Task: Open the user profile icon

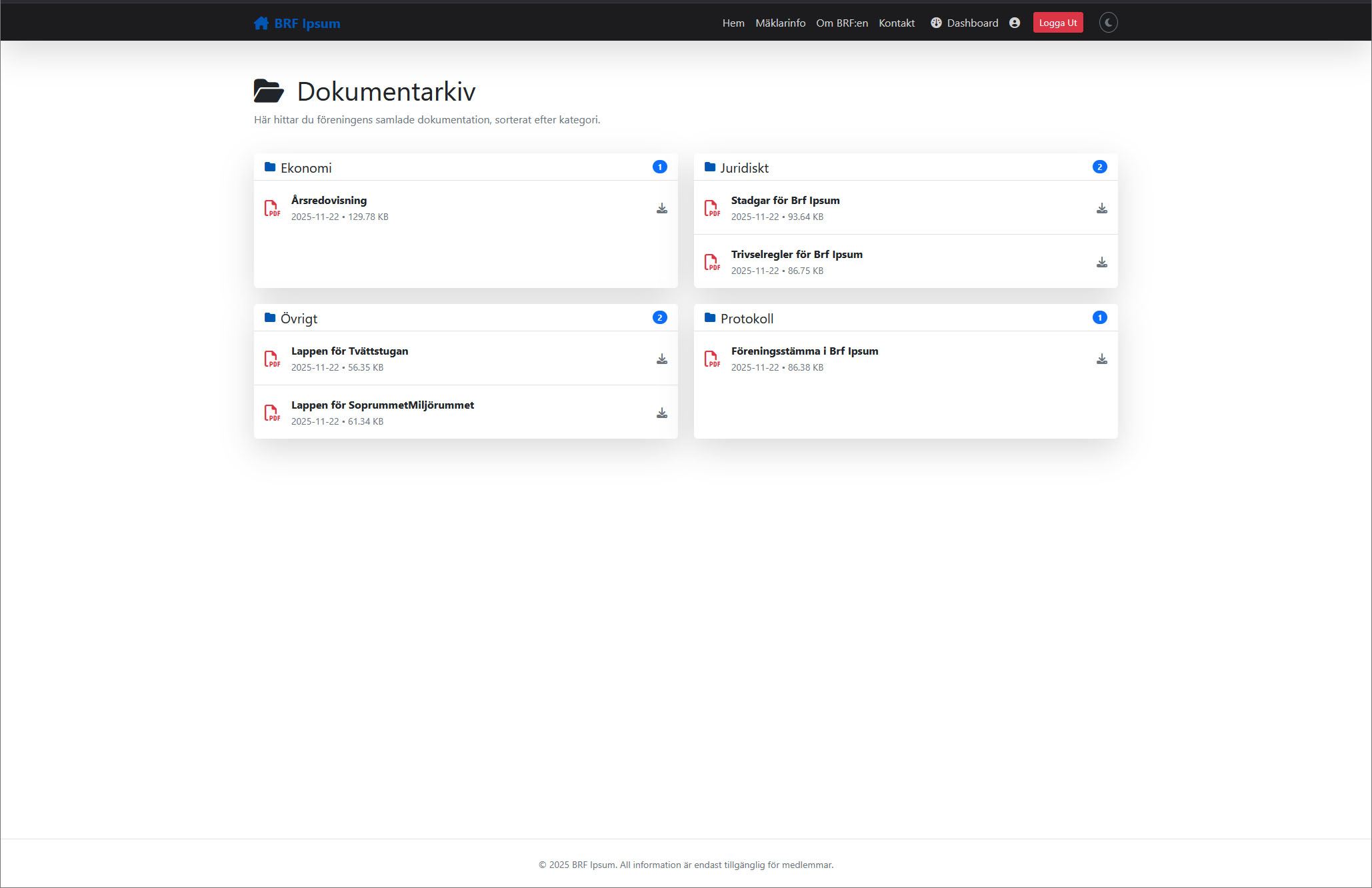Action: pyautogui.click(x=1014, y=23)
